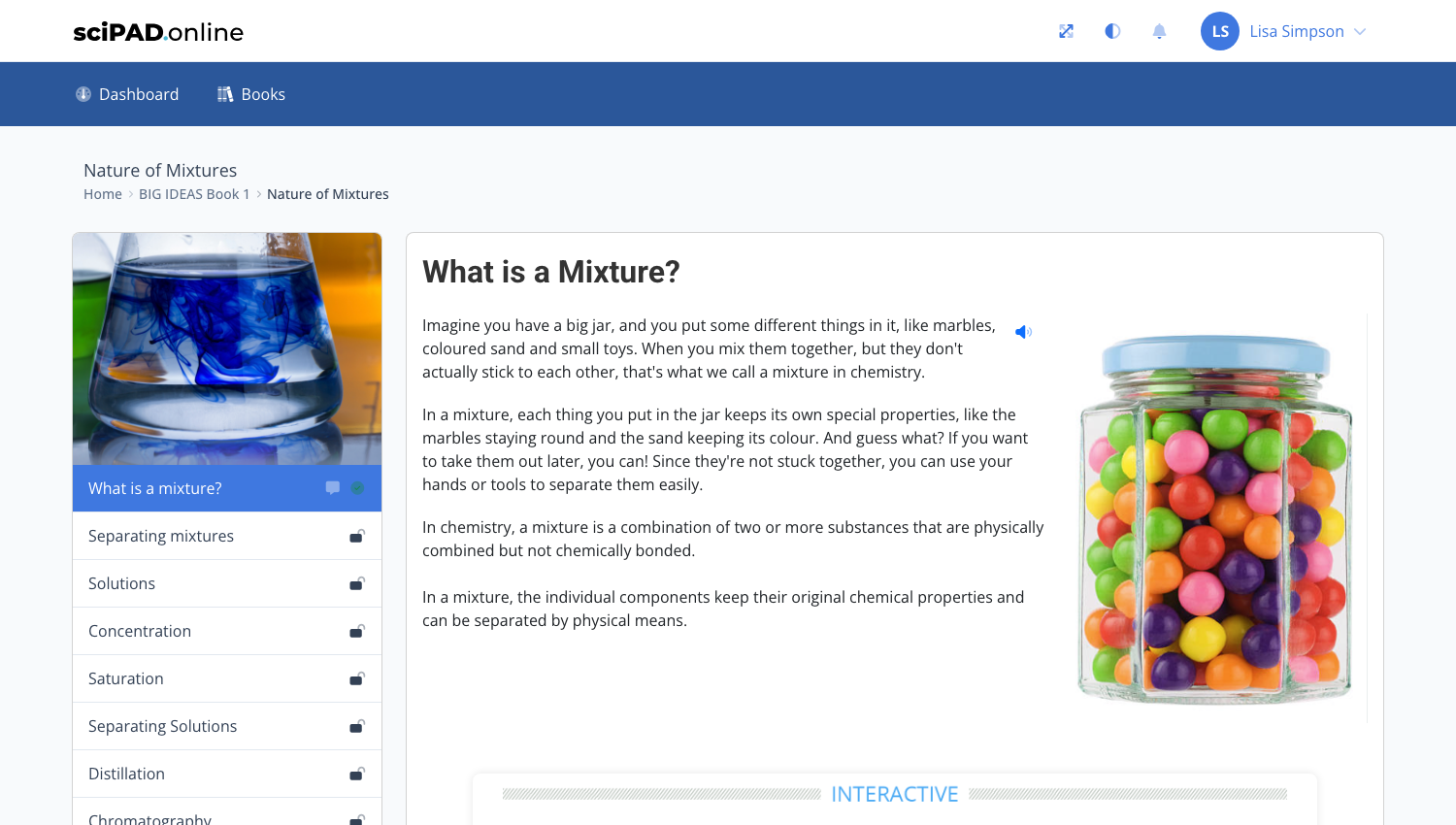The width and height of the screenshot is (1456, 825).
Task: Click the Dashboard gauge icon
Action: pos(83,94)
